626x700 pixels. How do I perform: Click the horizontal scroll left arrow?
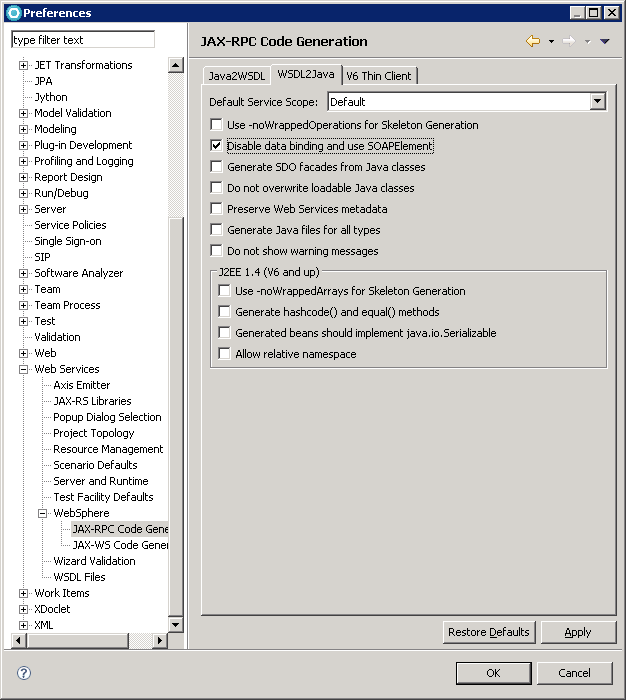pos(18,641)
